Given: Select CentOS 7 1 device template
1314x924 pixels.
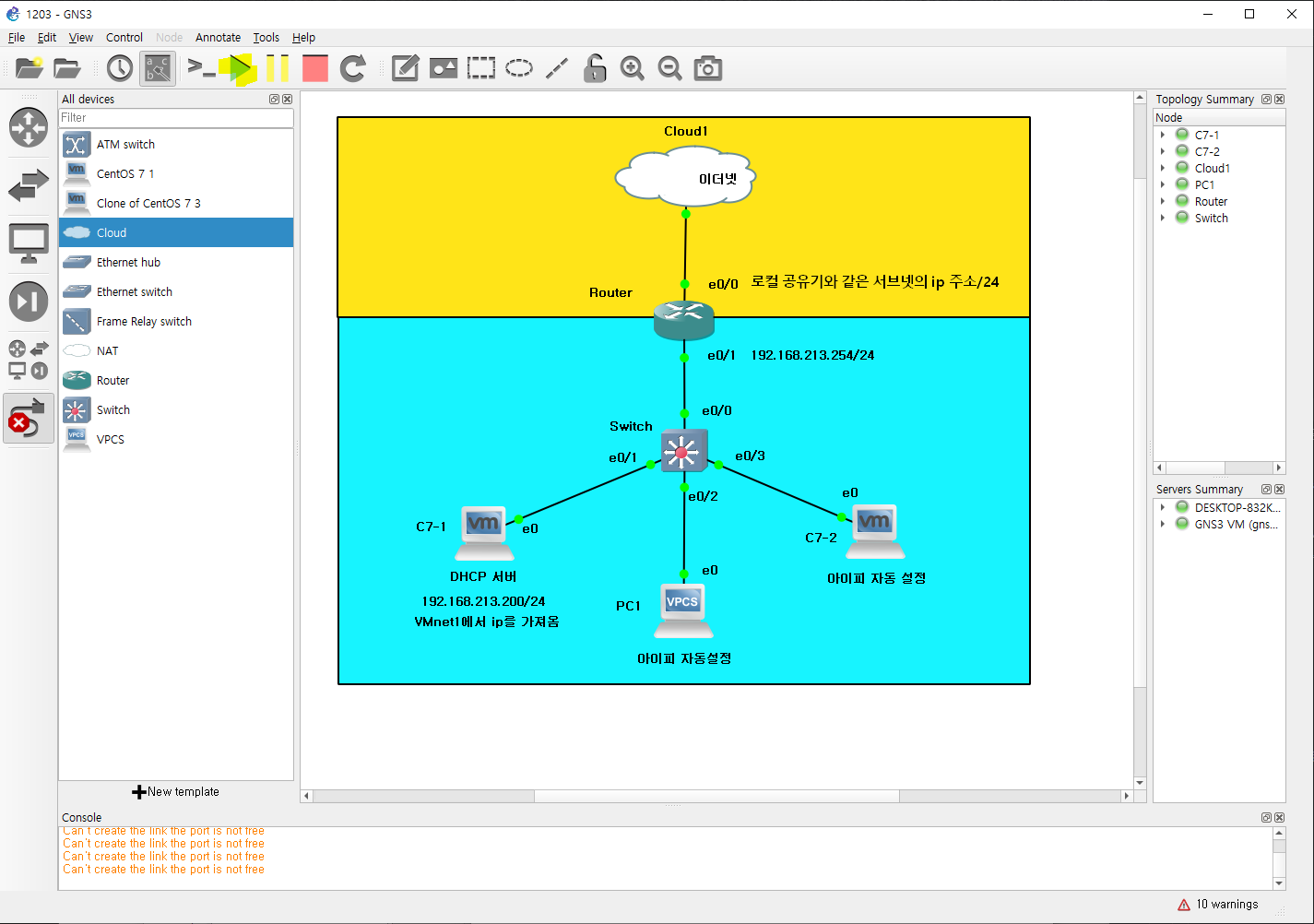Looking at the screenshot, I should click(x=176, y=174).
